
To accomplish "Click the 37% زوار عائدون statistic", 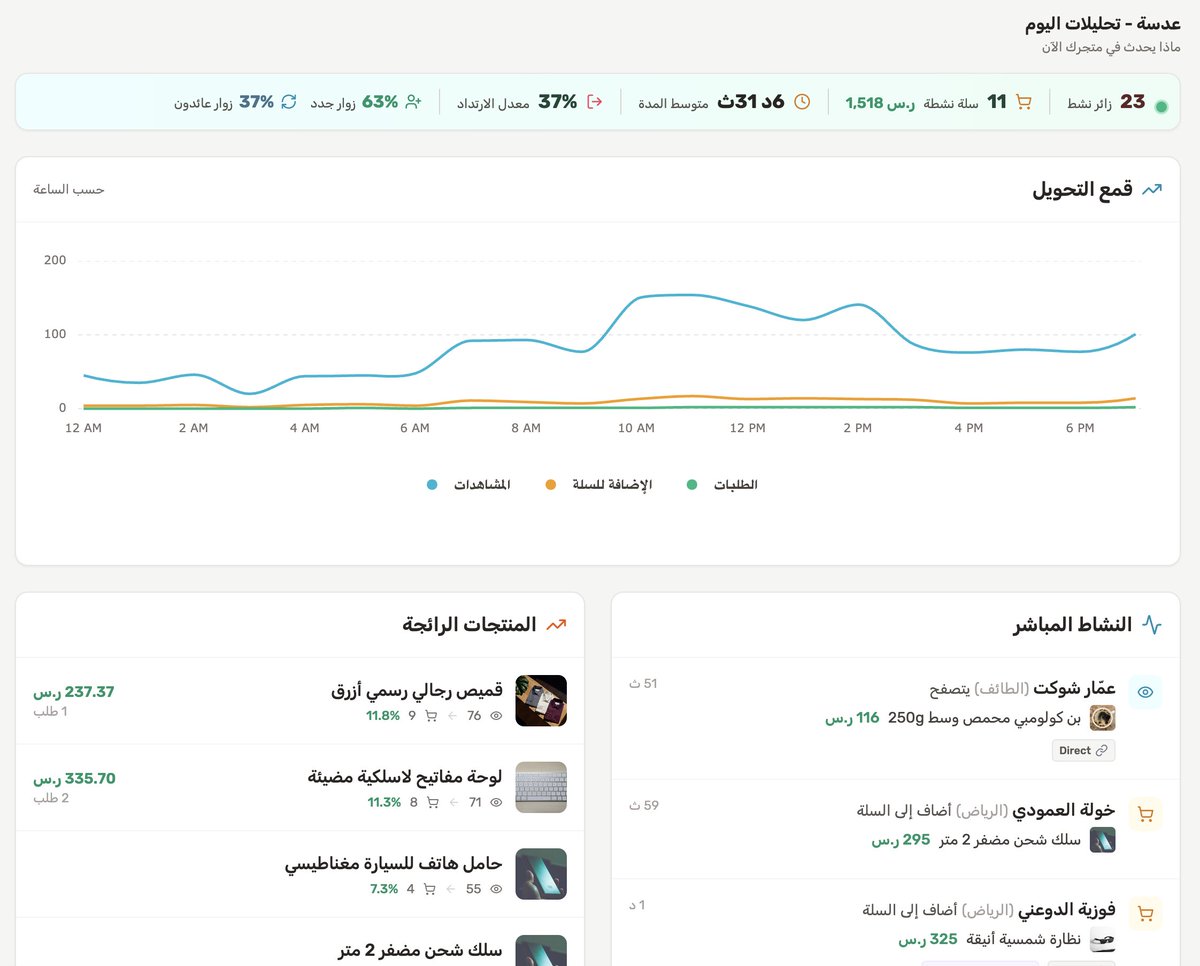I will pos(224,102).
